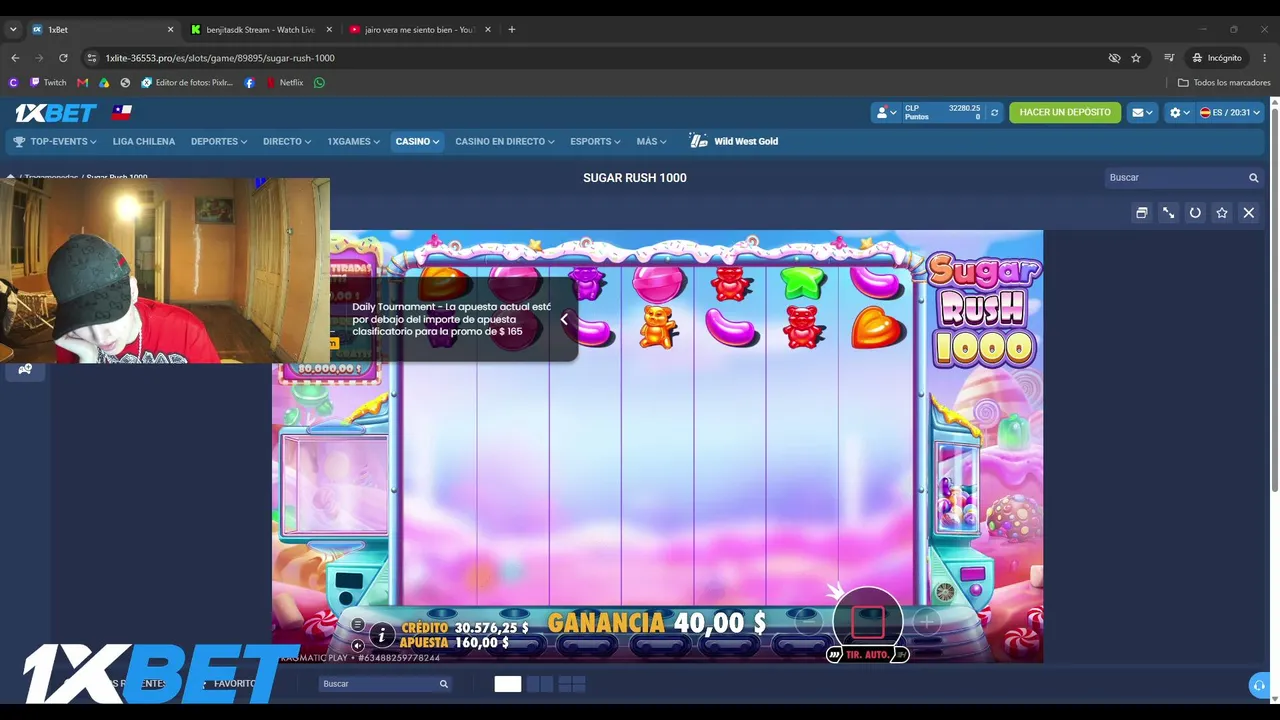Screen dimensions: 1280x720
Task: Open the tab search dropdown arrow
Action: (13, 30)
